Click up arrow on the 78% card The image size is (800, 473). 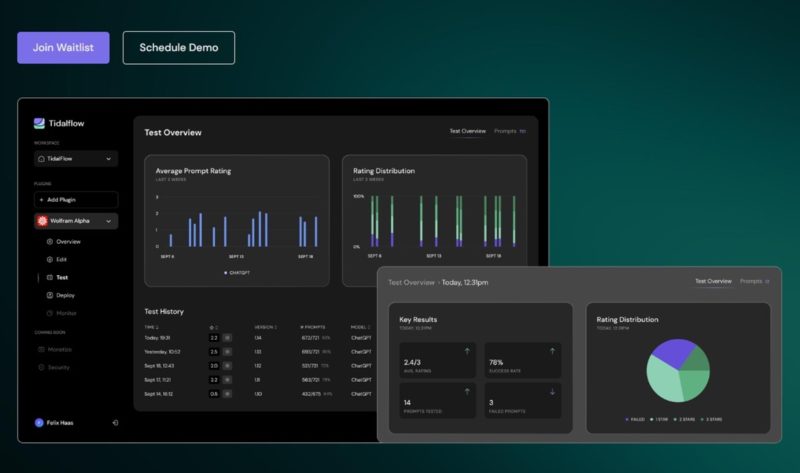click(552, 351)
